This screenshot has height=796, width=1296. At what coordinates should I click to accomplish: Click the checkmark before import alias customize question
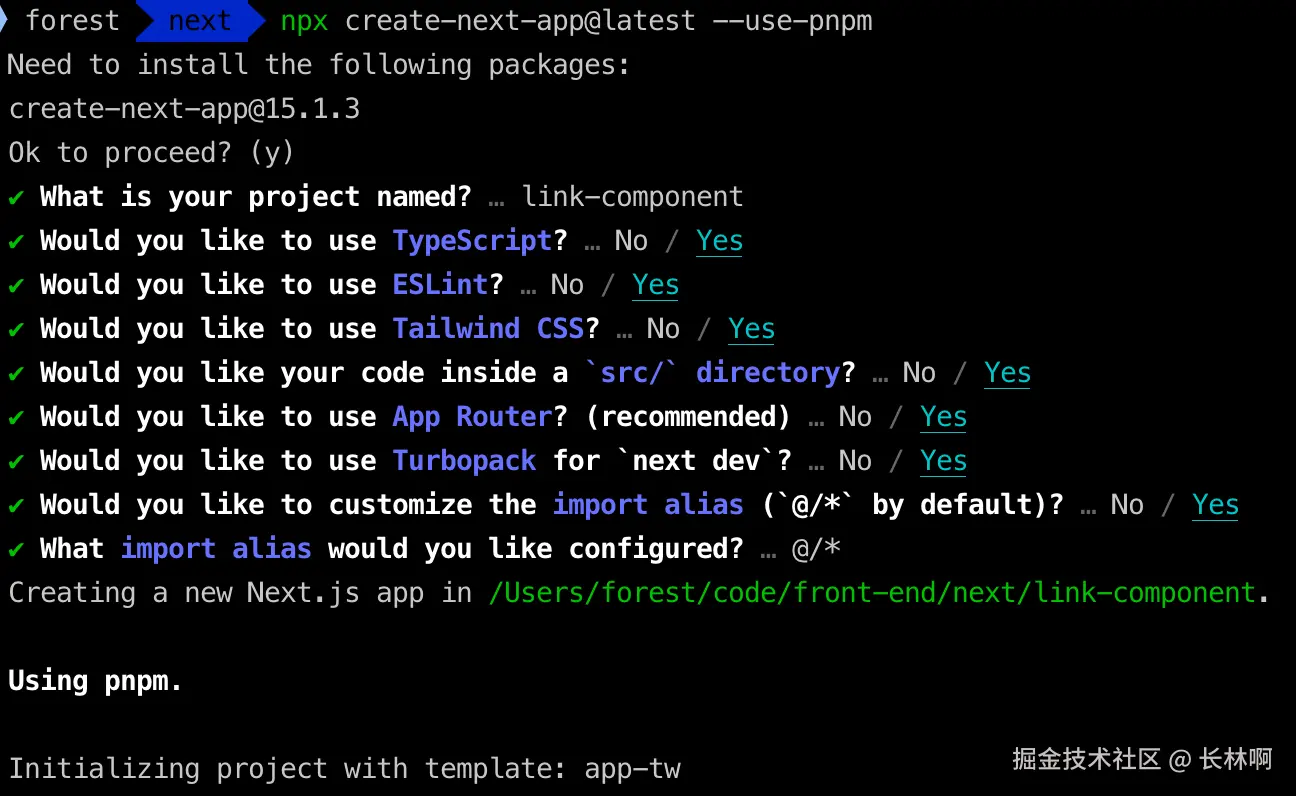[x=16, y=506]
